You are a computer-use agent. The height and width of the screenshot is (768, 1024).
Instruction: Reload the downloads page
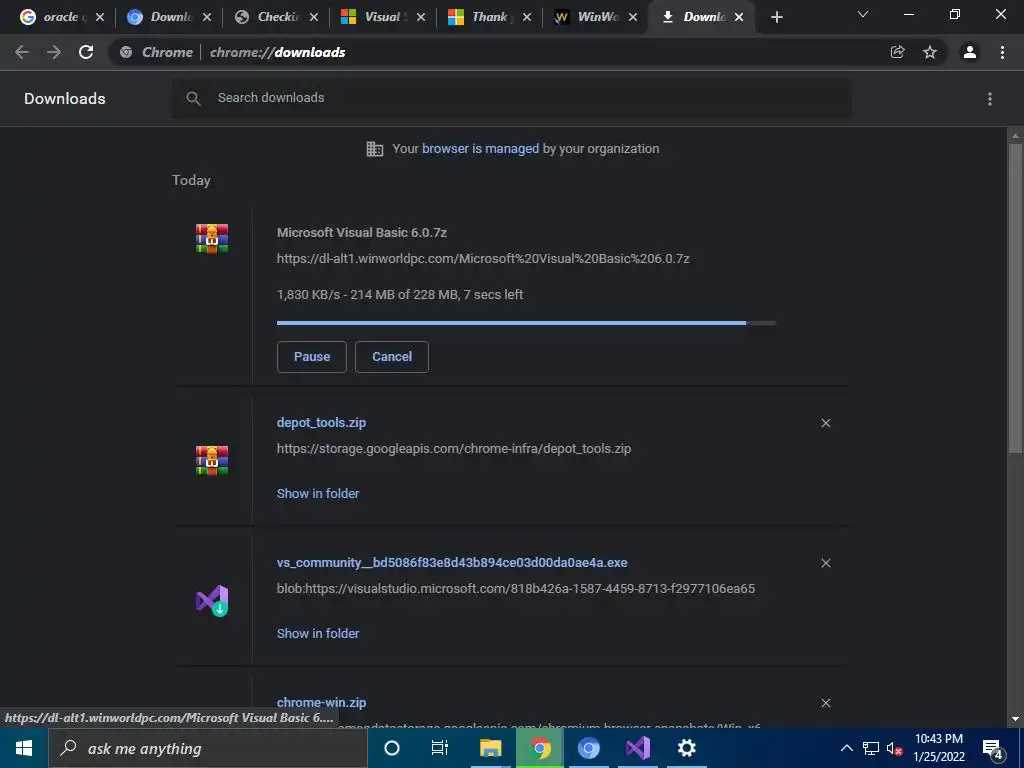click(x=86, y=52)
